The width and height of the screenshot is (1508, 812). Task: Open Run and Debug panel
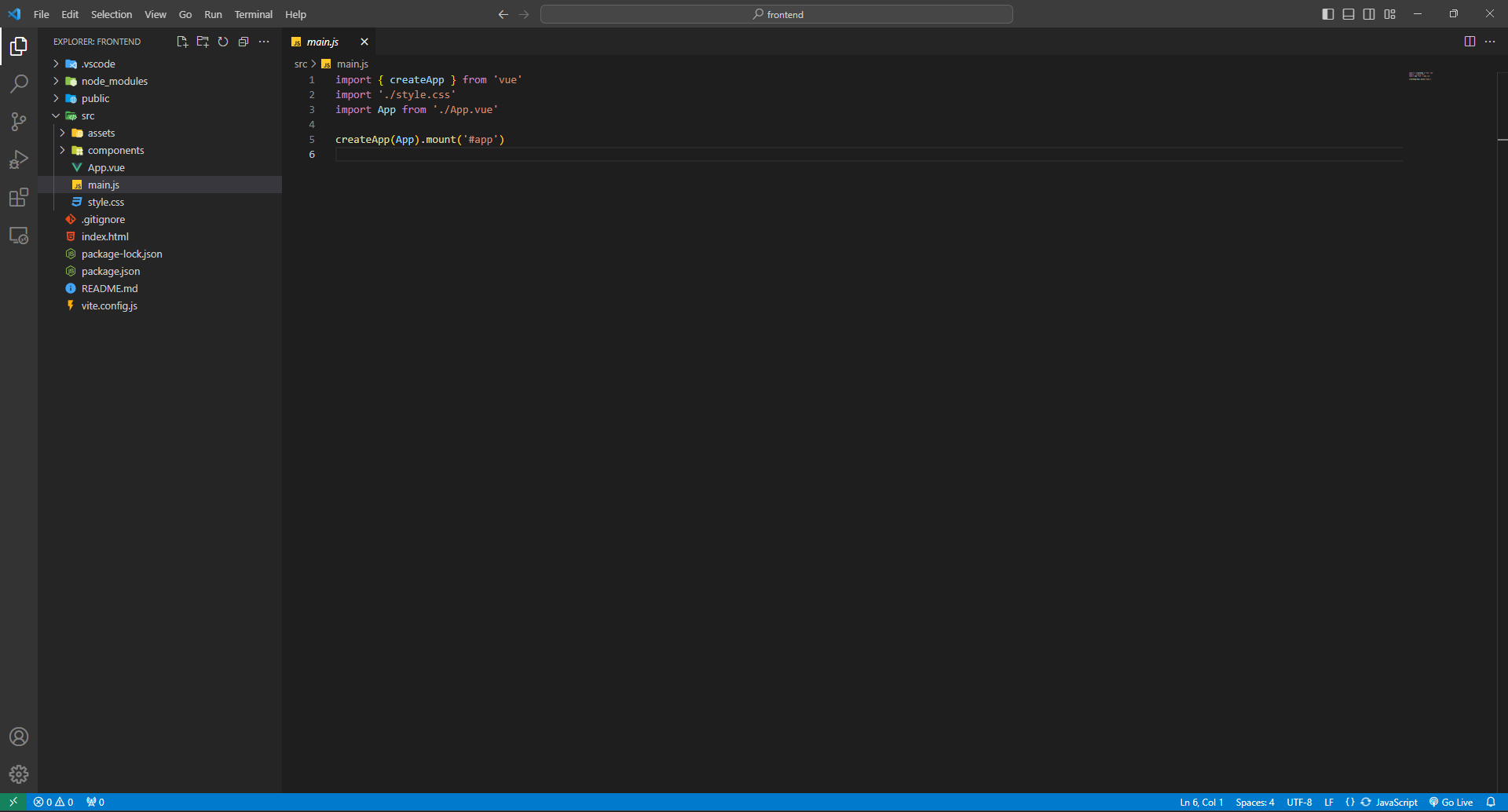(x=19, y=160)
